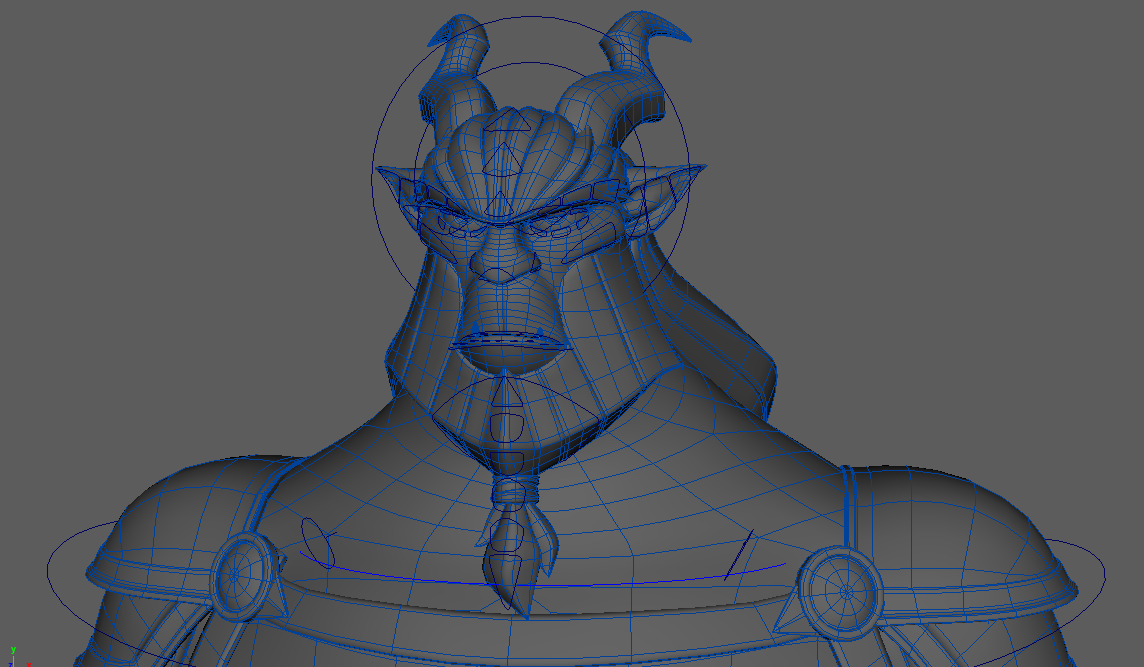1144x667 pixels.
Task: Click the tip of the right horn
Action: coord(686,38)
